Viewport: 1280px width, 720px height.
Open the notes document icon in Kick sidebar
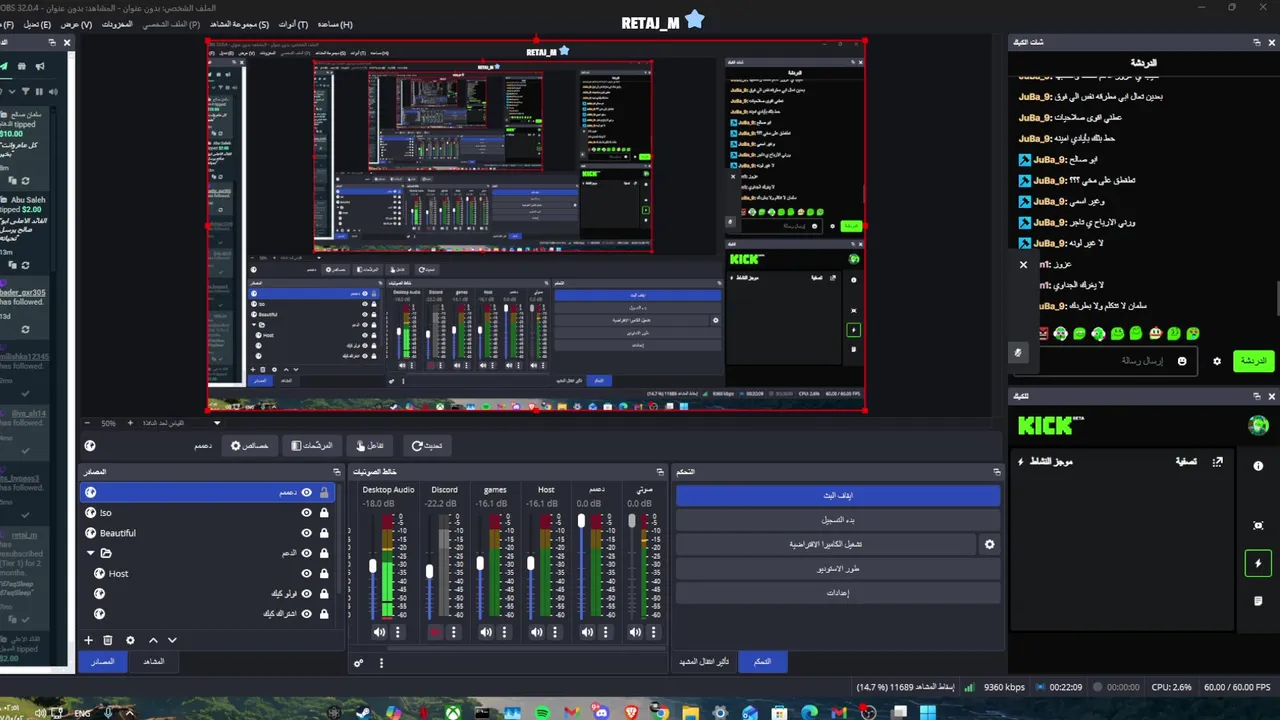coord(1258,601)
